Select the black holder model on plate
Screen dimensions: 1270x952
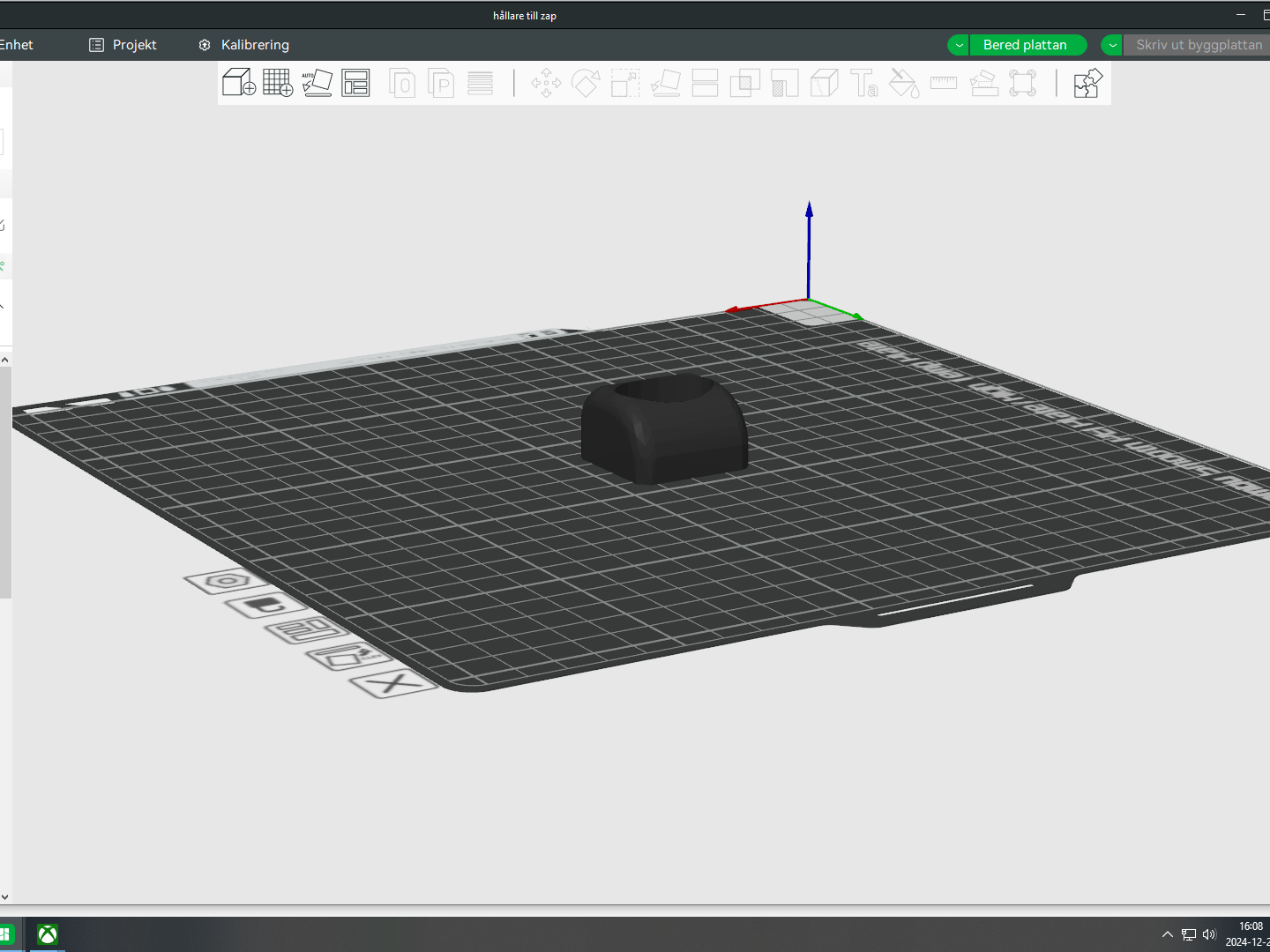click(x=664, y=429)
